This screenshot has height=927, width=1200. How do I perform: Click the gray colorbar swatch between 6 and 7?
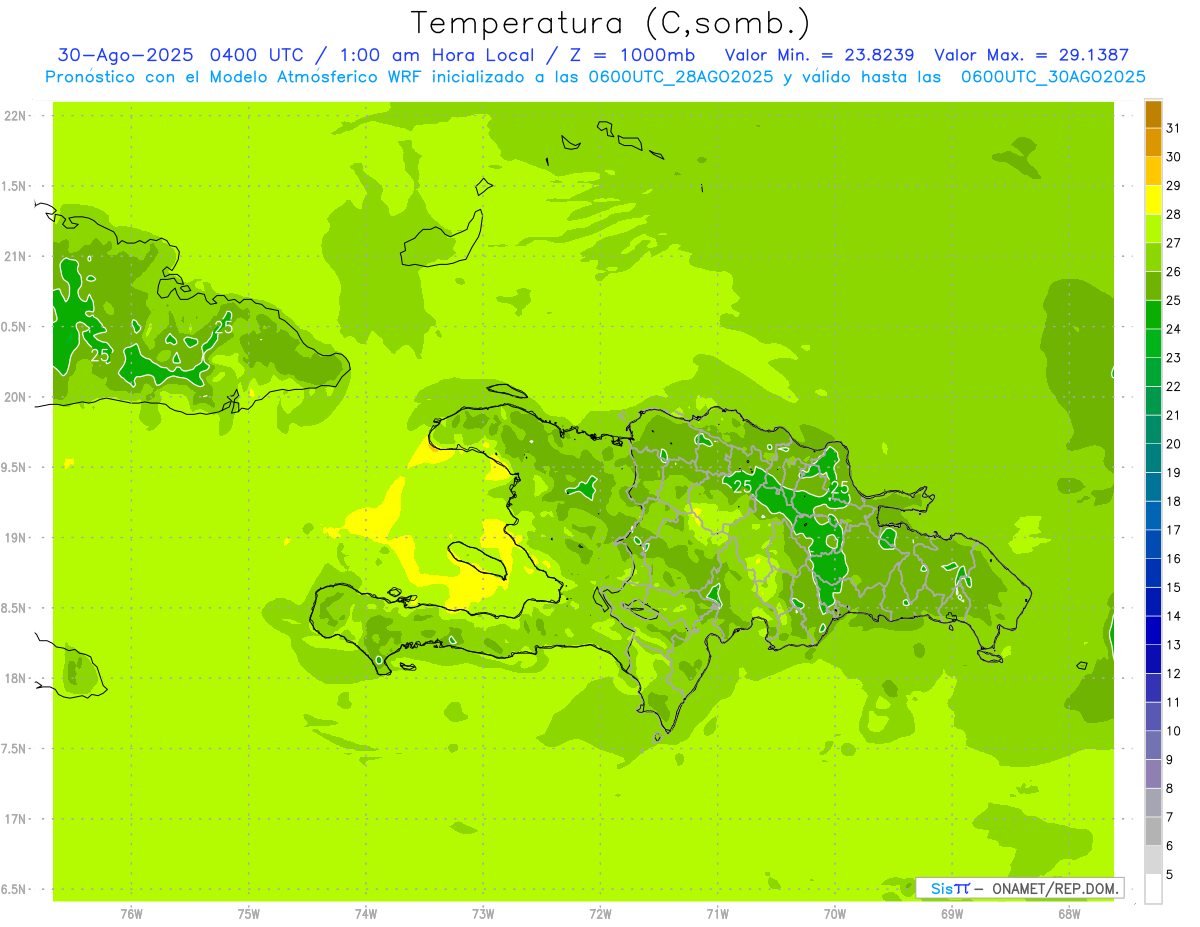pos(1153,832)
